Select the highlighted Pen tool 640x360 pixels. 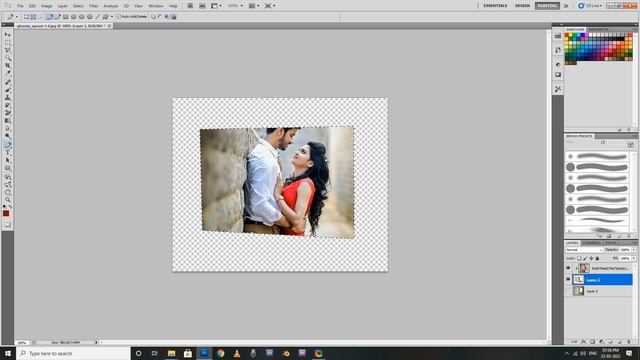point(8,145)
